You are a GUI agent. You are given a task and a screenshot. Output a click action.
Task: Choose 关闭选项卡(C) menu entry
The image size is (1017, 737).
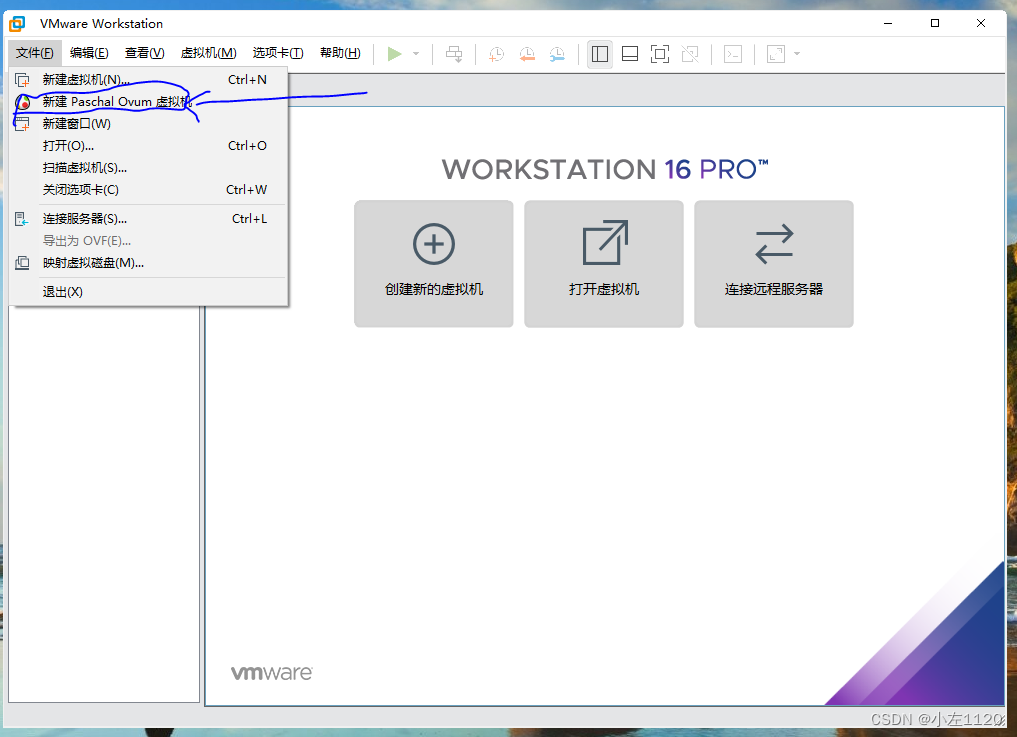(149, 190)
